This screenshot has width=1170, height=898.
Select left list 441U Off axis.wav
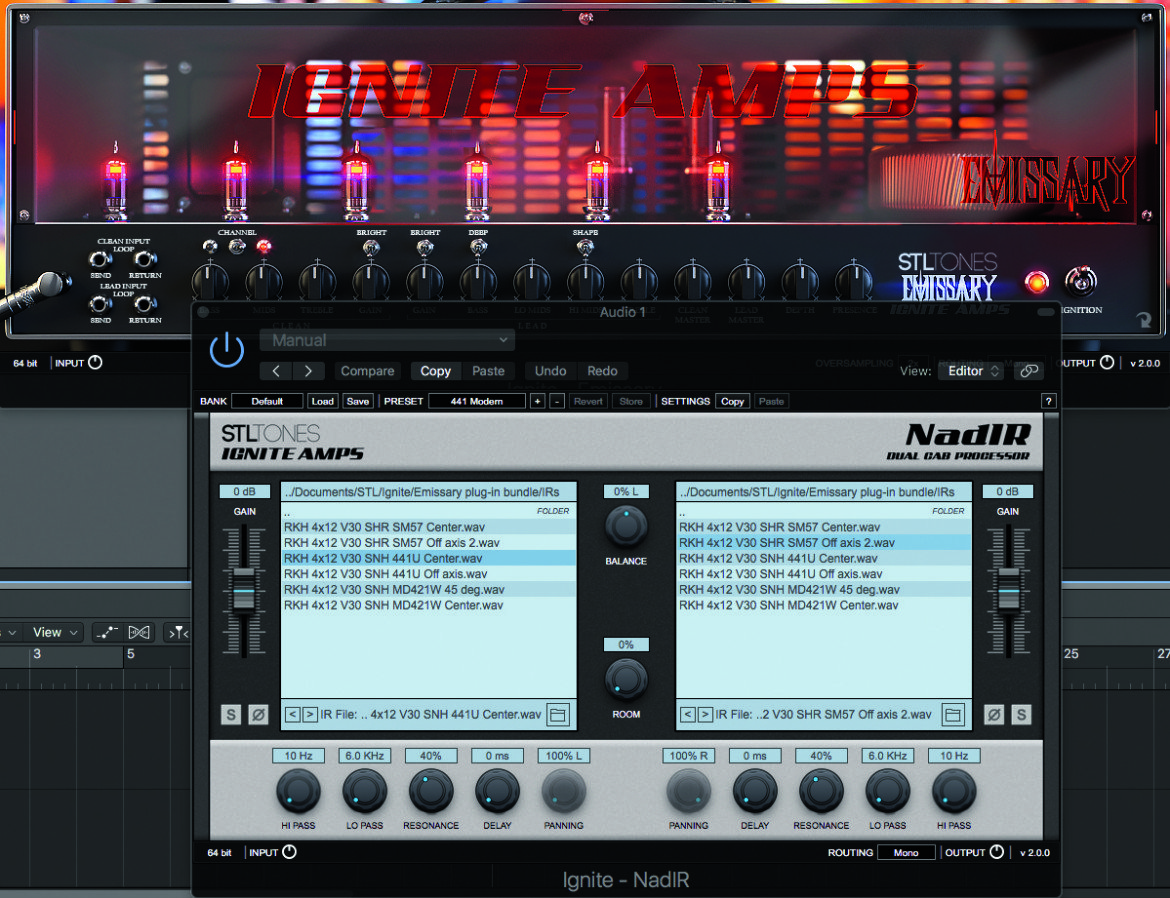(x=428, y=574)
